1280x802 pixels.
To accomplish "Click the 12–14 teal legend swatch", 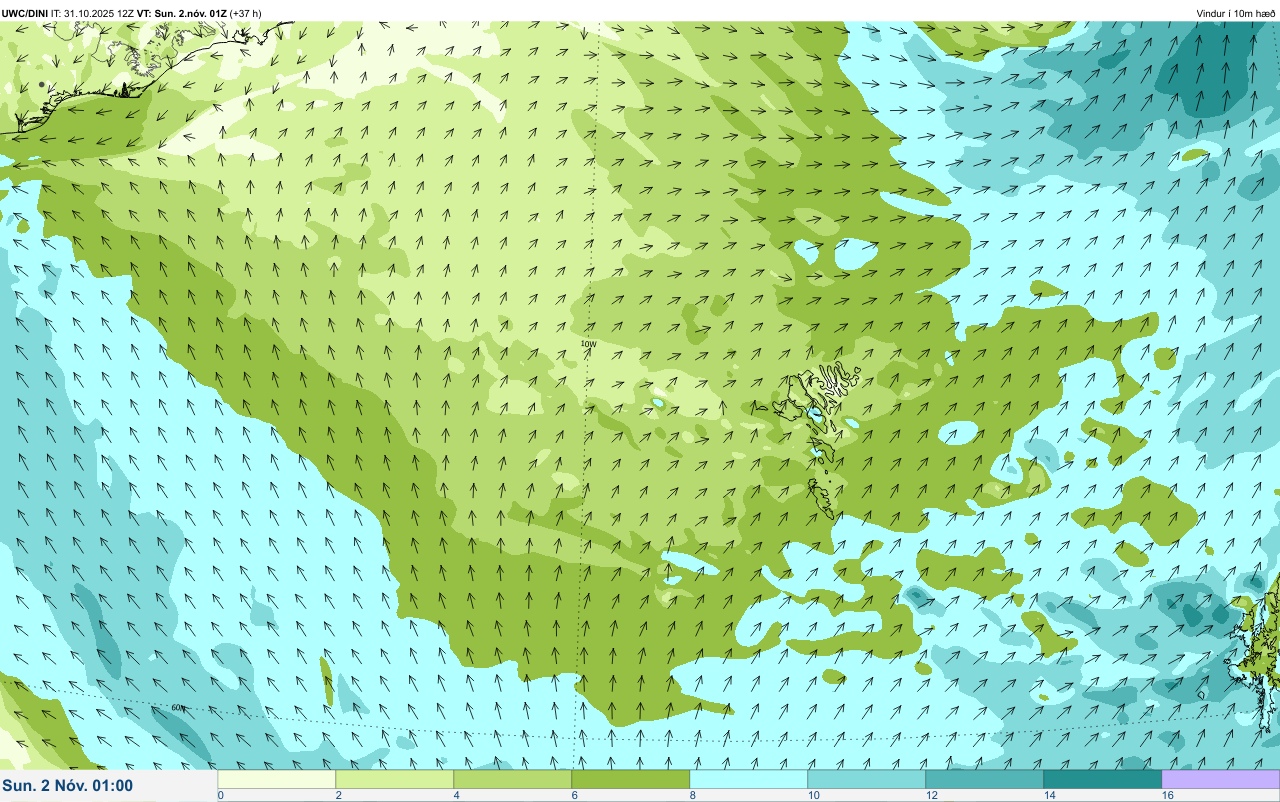I will 984,779.
